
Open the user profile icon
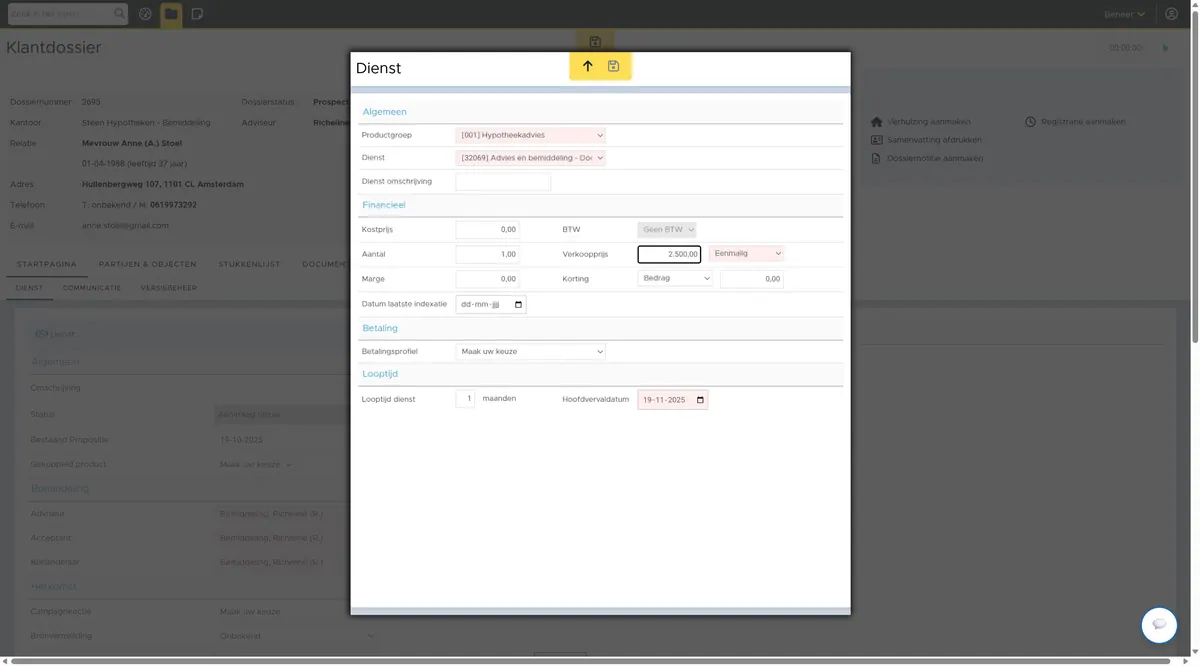(x=1172, y=14)
